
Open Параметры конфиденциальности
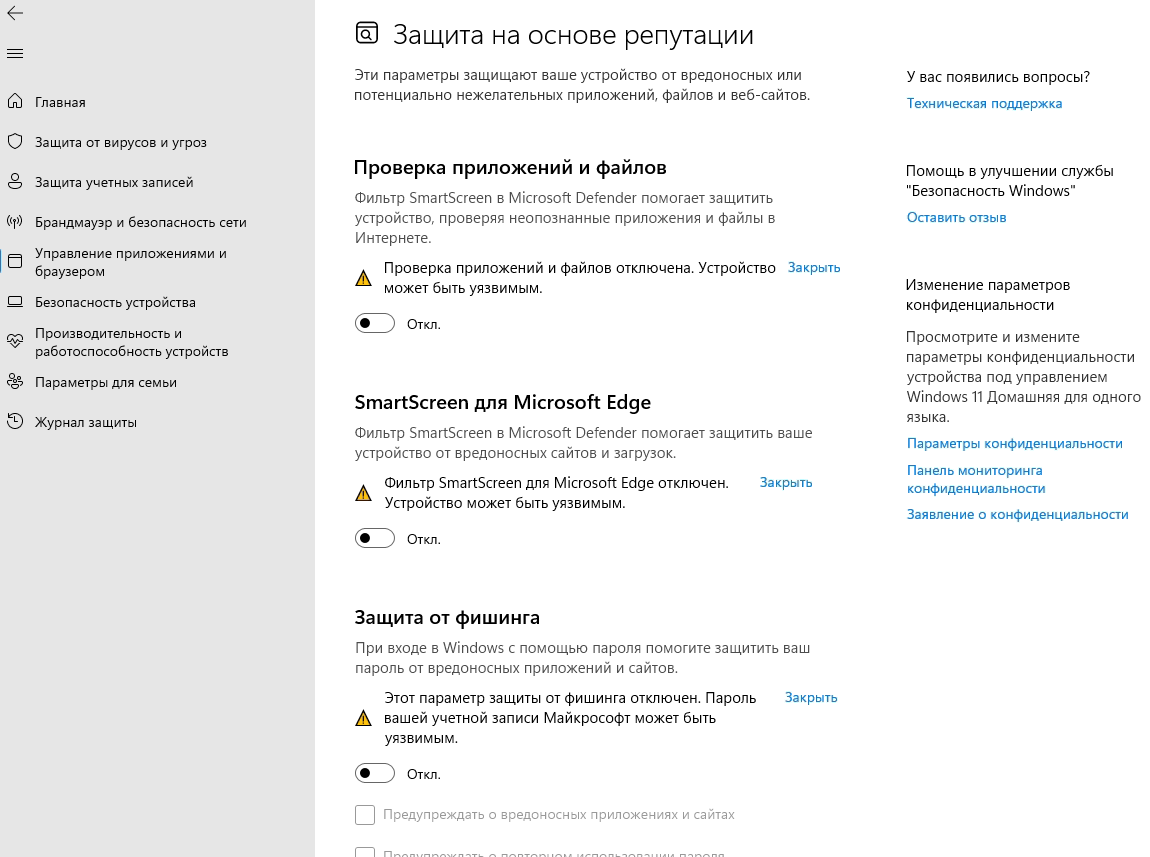click(x=1014, y=443)
